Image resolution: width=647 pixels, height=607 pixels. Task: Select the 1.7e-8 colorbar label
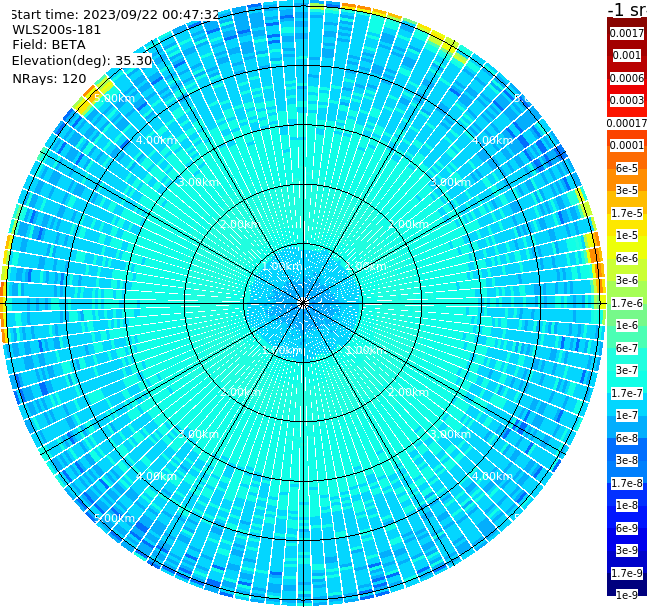[x=627, y=483]
